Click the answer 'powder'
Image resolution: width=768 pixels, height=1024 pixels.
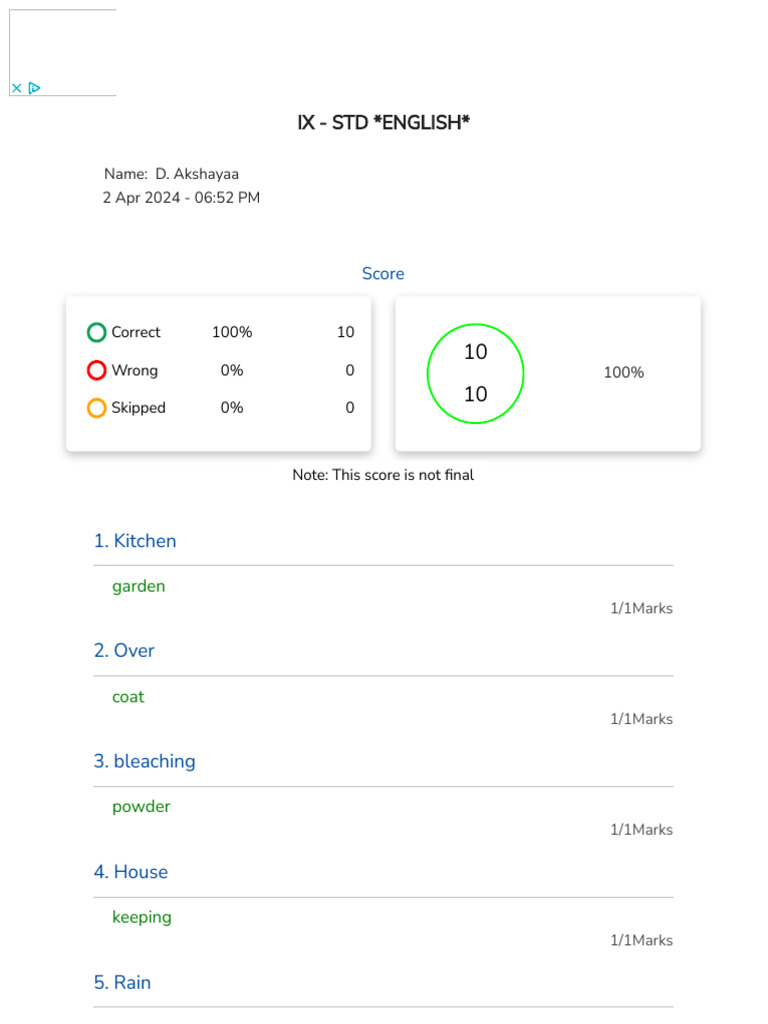[141, 807]
